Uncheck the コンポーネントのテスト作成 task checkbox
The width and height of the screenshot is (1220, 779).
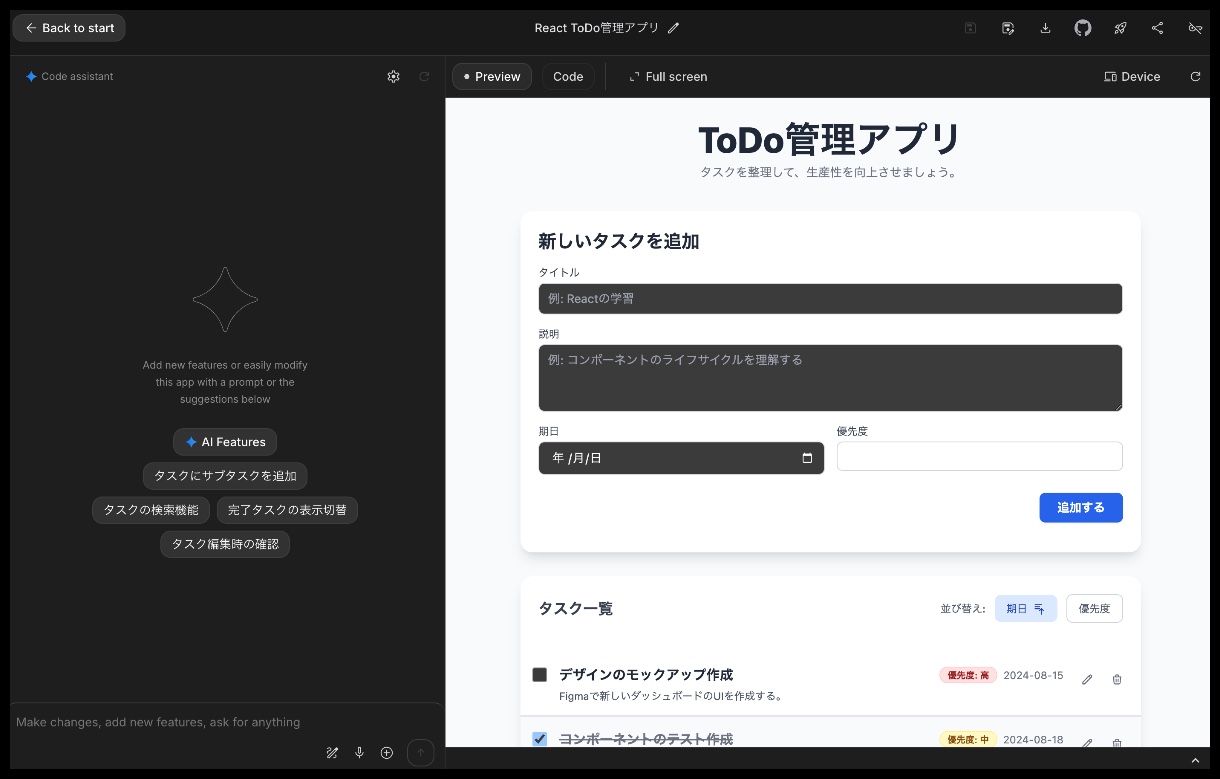point(540,739)
